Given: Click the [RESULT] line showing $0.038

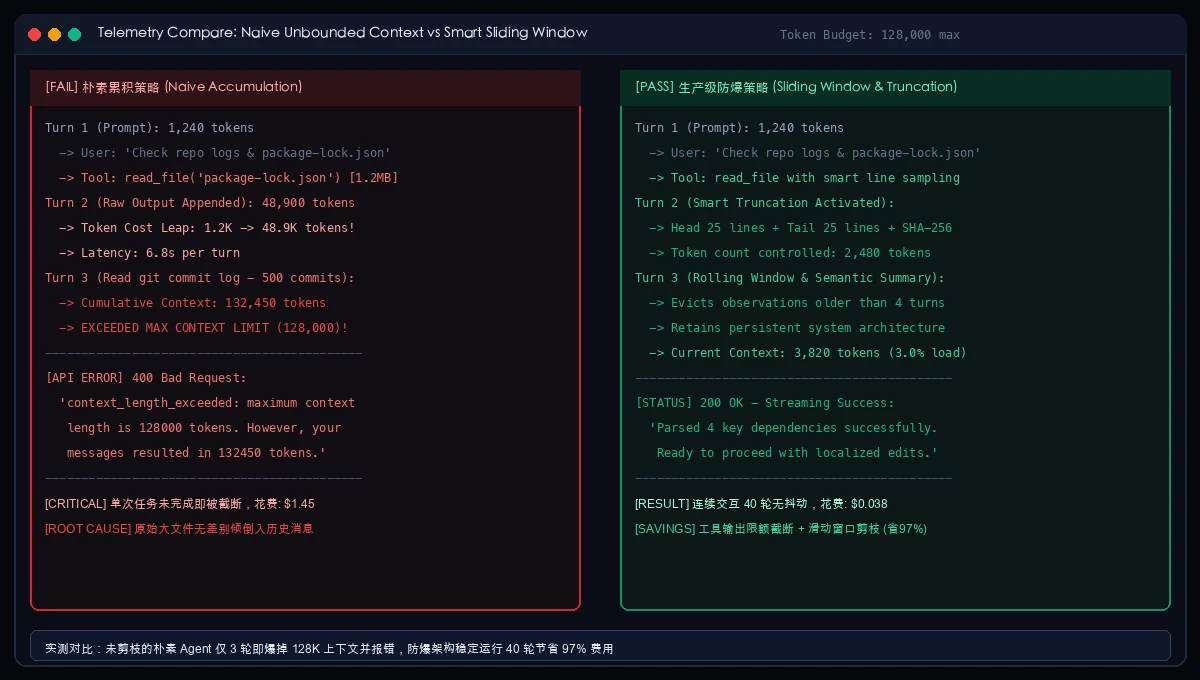Looking at the screenshot, I should click(761, 504).
